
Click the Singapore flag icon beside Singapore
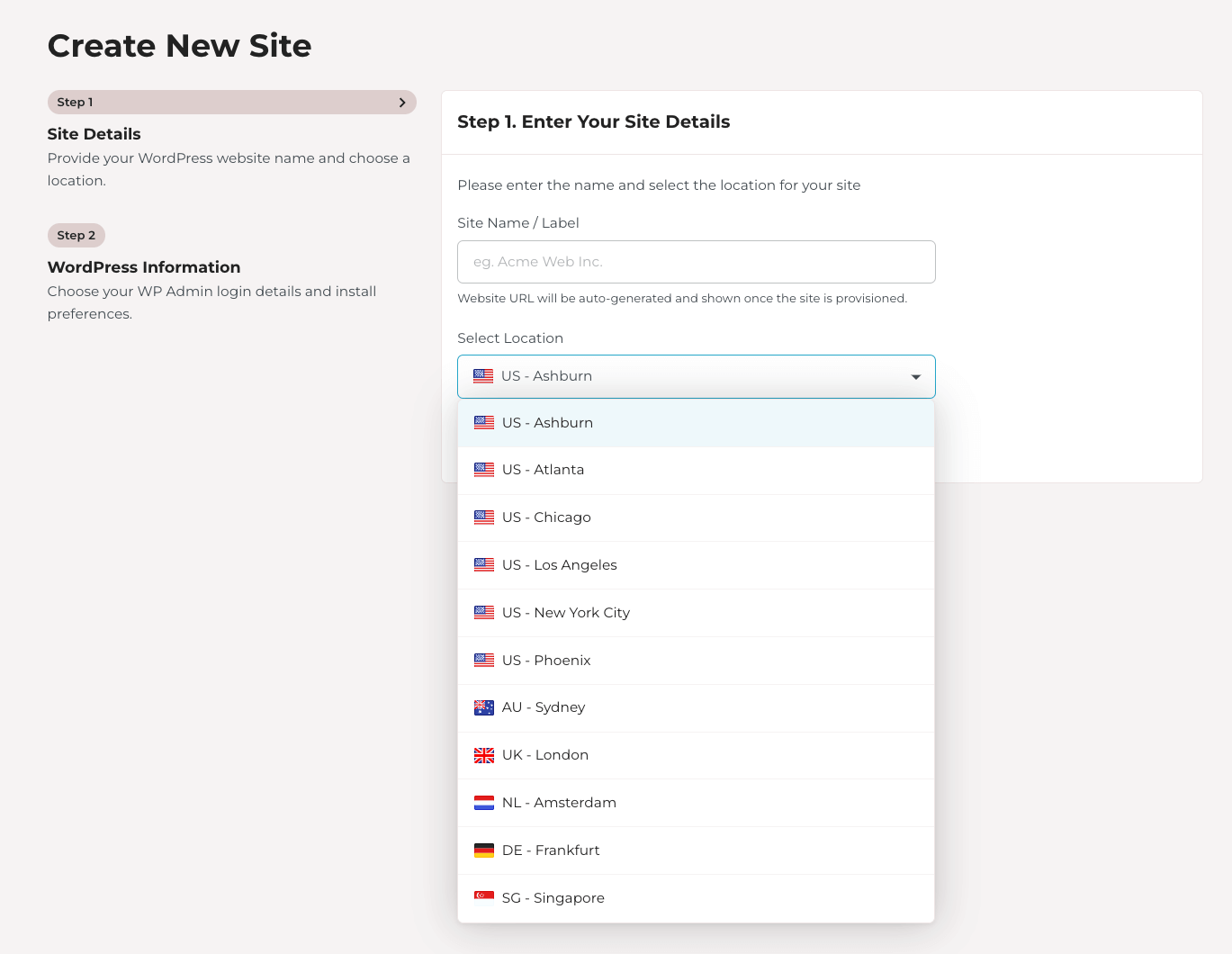tap(484, 896)
